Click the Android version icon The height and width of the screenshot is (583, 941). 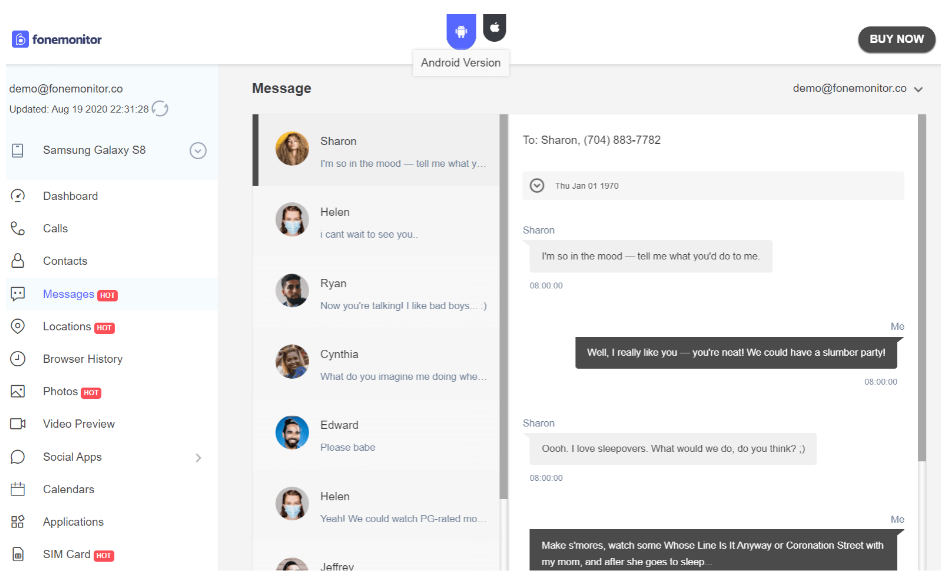(x=461, y=30)
